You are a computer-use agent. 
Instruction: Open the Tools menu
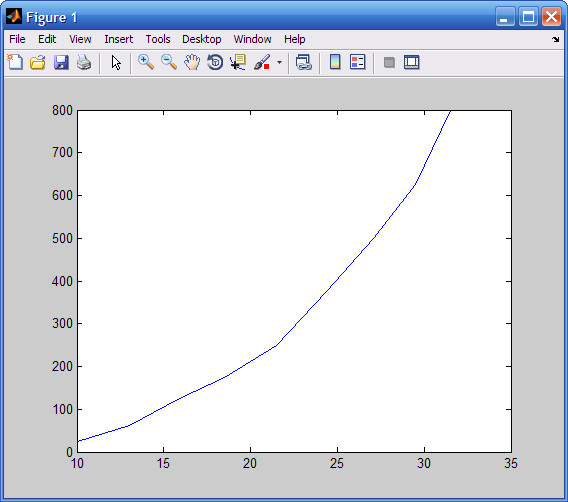coord(158,39)
